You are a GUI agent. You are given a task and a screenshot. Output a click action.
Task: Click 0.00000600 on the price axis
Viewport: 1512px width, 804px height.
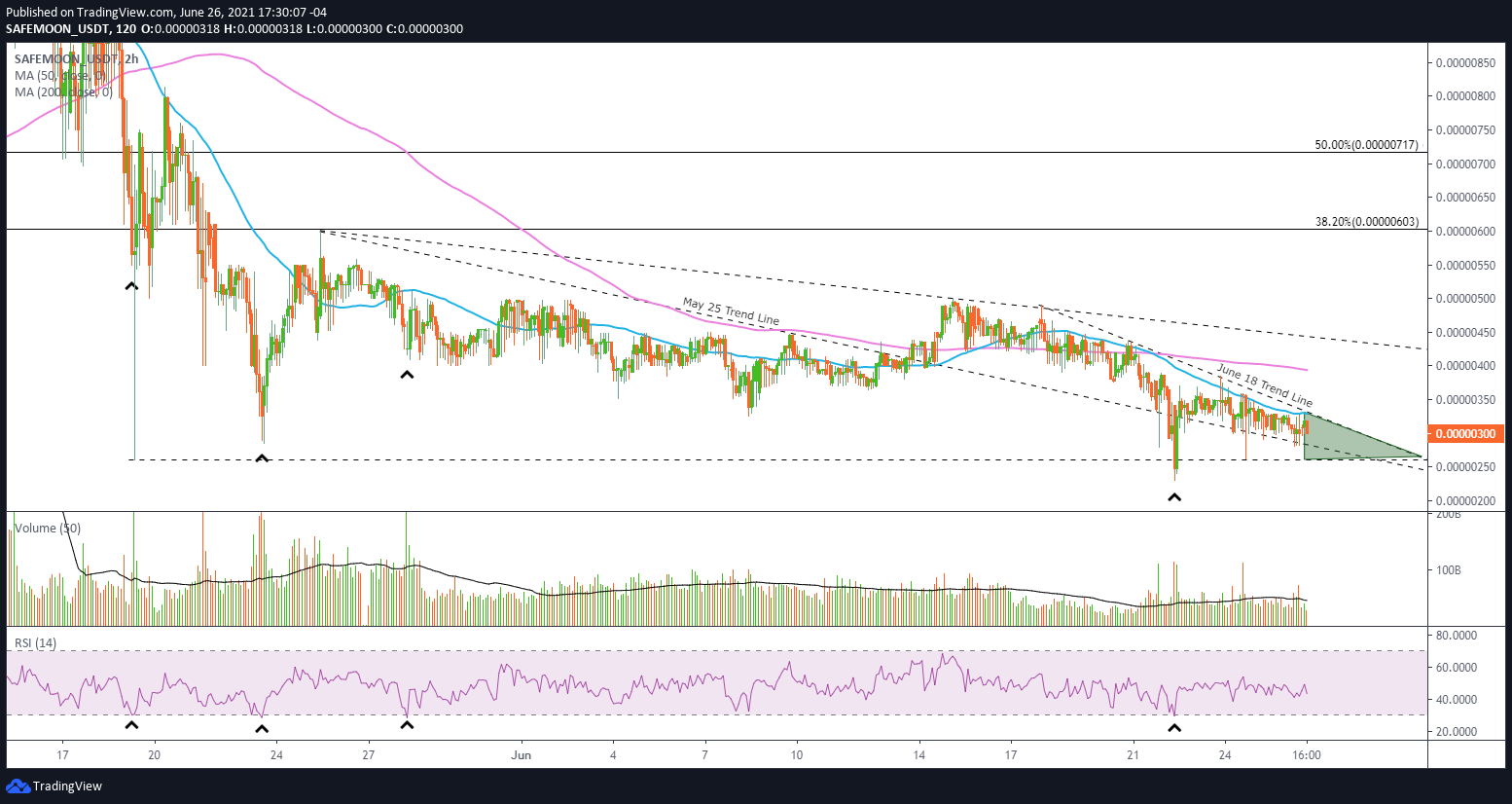[1465, 232]
